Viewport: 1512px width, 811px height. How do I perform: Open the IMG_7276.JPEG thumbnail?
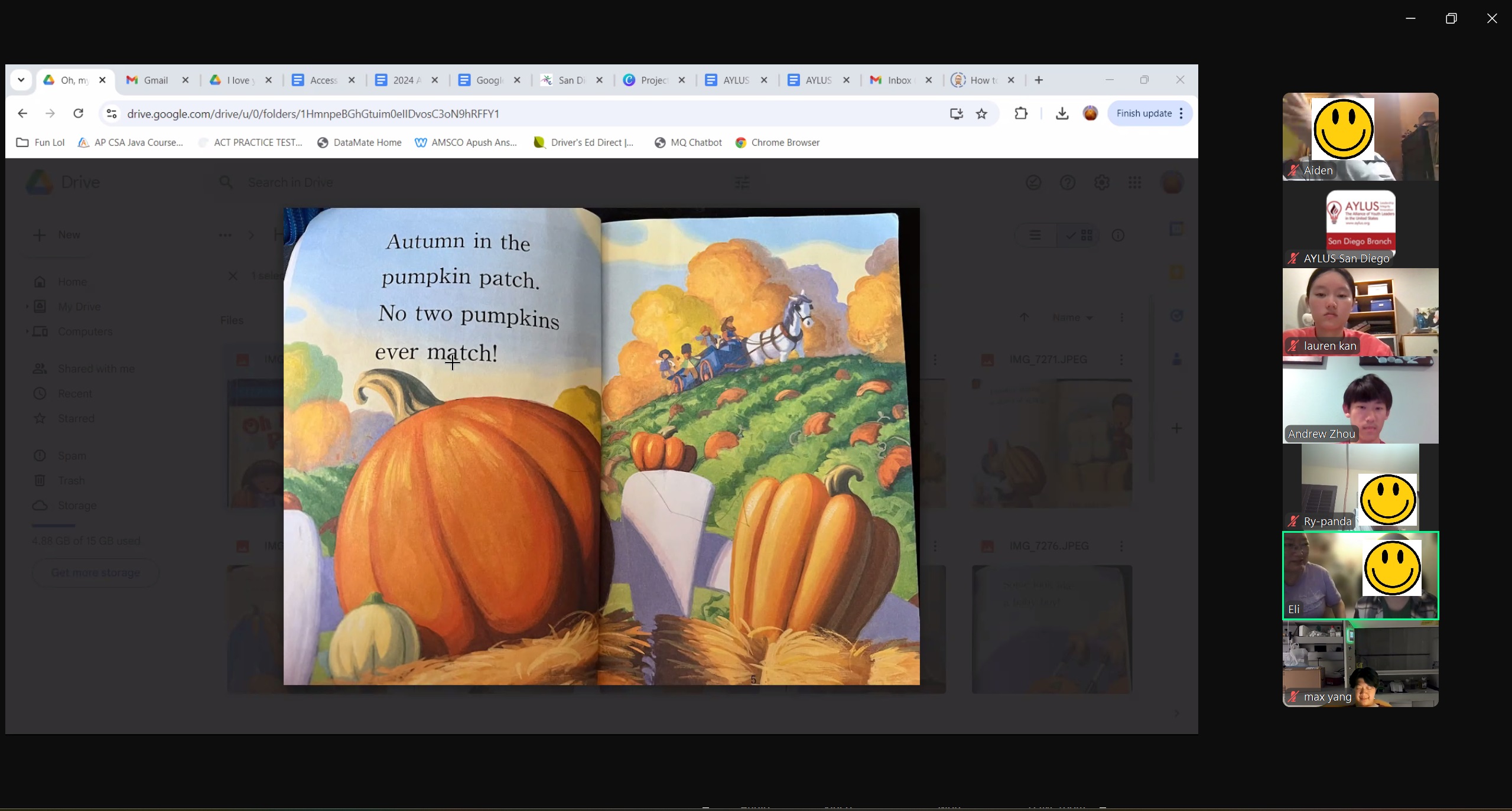(x=1052, y=629)
